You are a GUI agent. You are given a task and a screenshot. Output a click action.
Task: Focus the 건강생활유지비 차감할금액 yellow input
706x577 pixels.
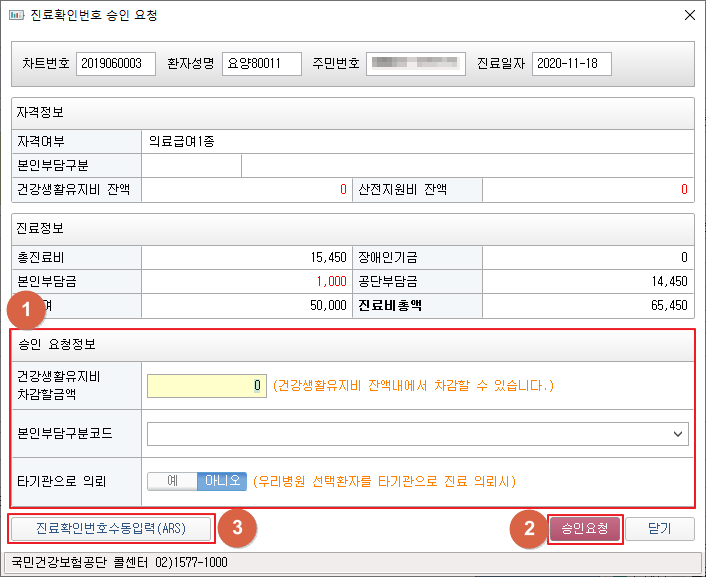(207, 385)
